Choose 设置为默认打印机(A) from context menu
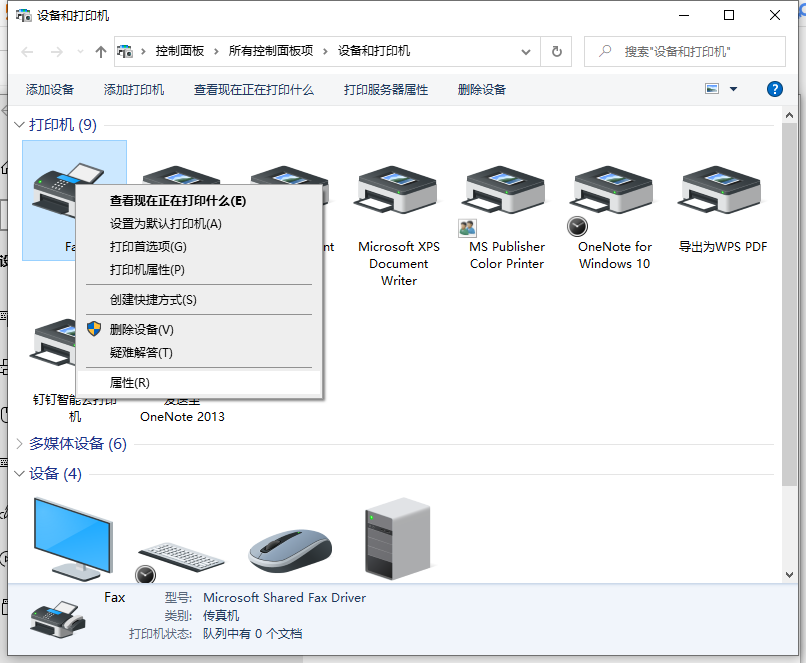The image size is (806, 663). [x=166, y=224]
